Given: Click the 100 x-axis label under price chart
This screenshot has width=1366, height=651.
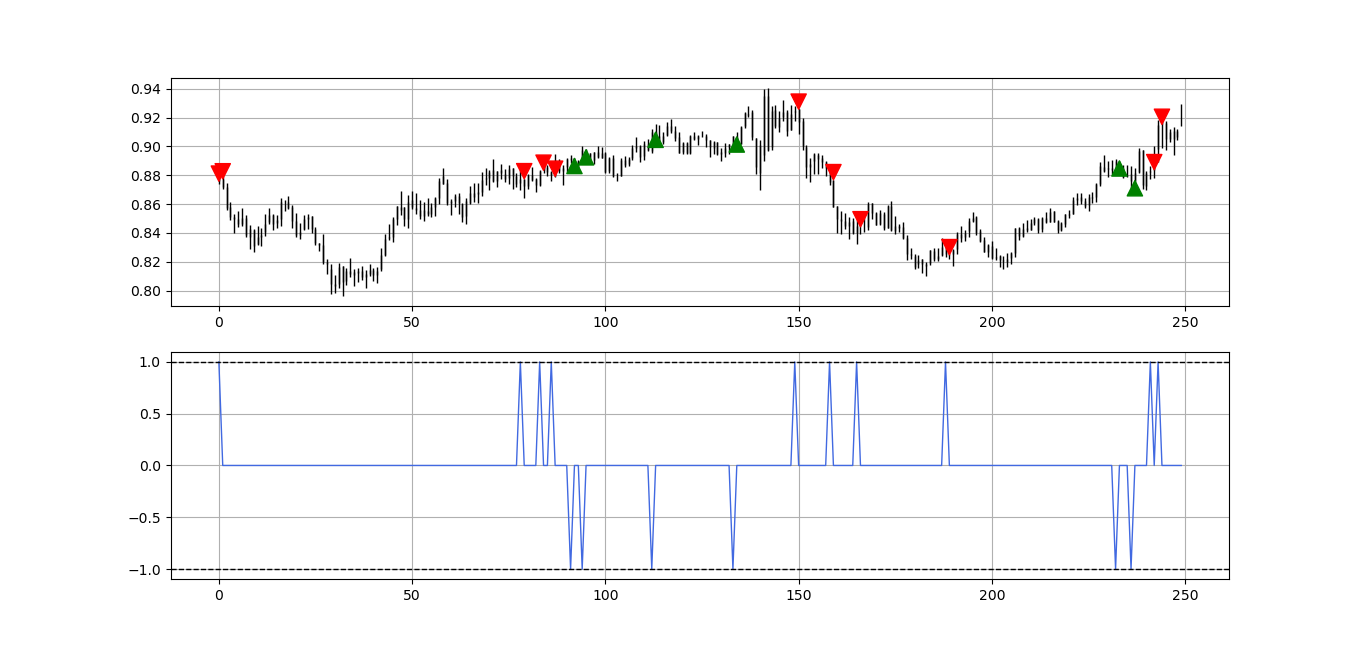Looking at the screenshot, I should [x=606, y=322].
